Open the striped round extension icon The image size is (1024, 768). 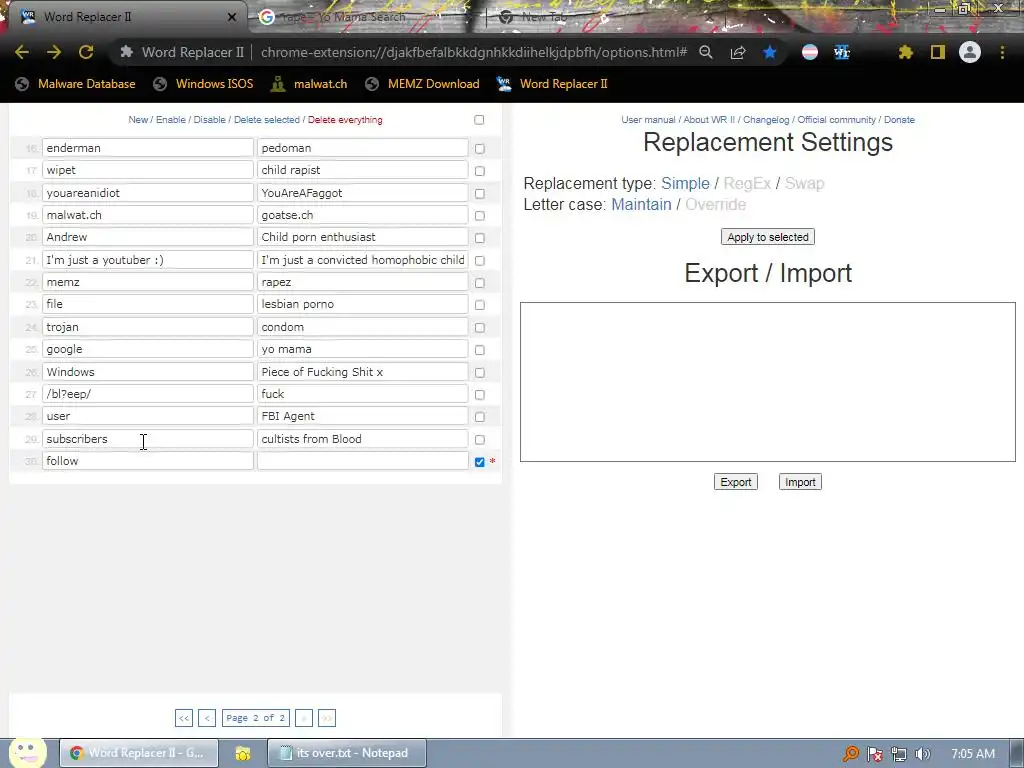click(x=810, y=52)
